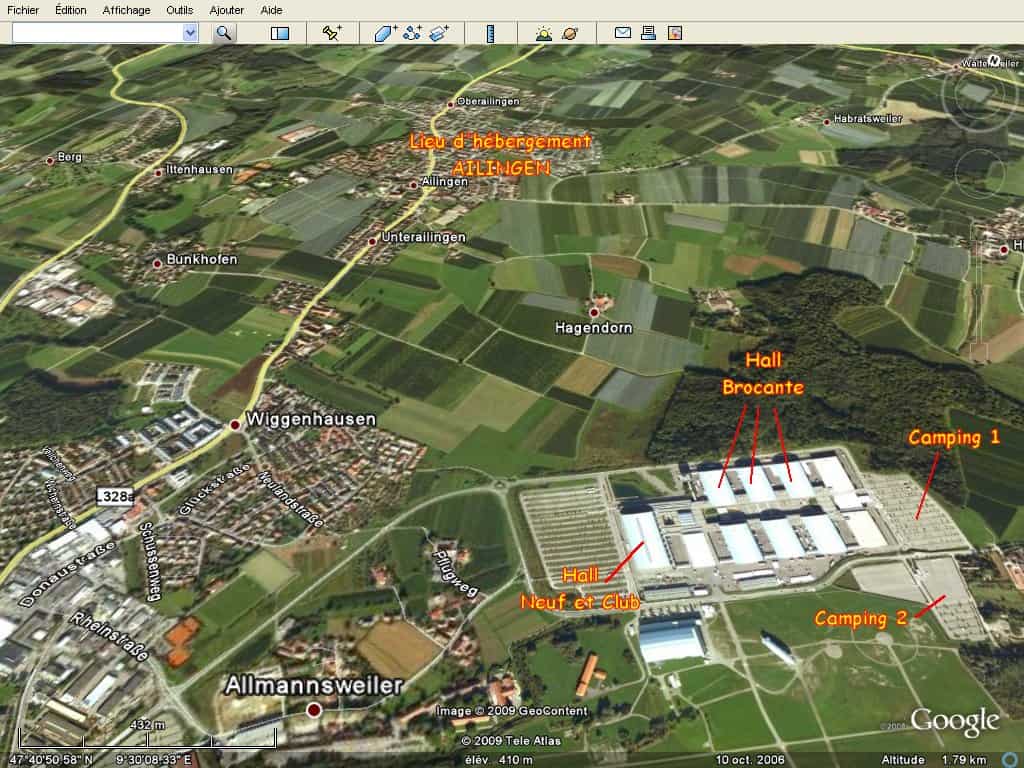Viewport: 1024px width, 768px height.
Task: Select the add path tool
Action: 412,33
